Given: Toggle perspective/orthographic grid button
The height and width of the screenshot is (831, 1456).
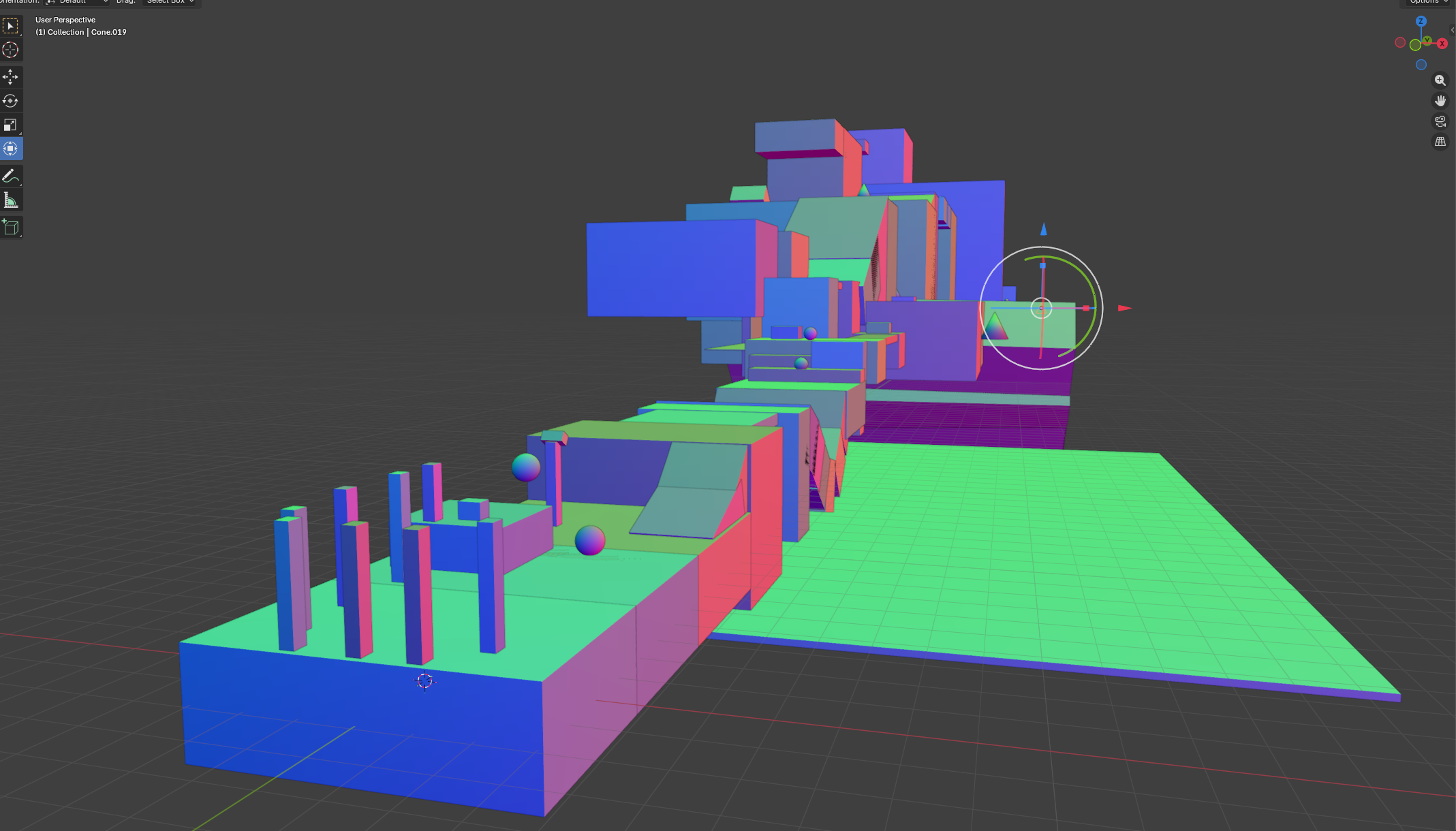Looking at the screenshot, I should click(1440, 142).
